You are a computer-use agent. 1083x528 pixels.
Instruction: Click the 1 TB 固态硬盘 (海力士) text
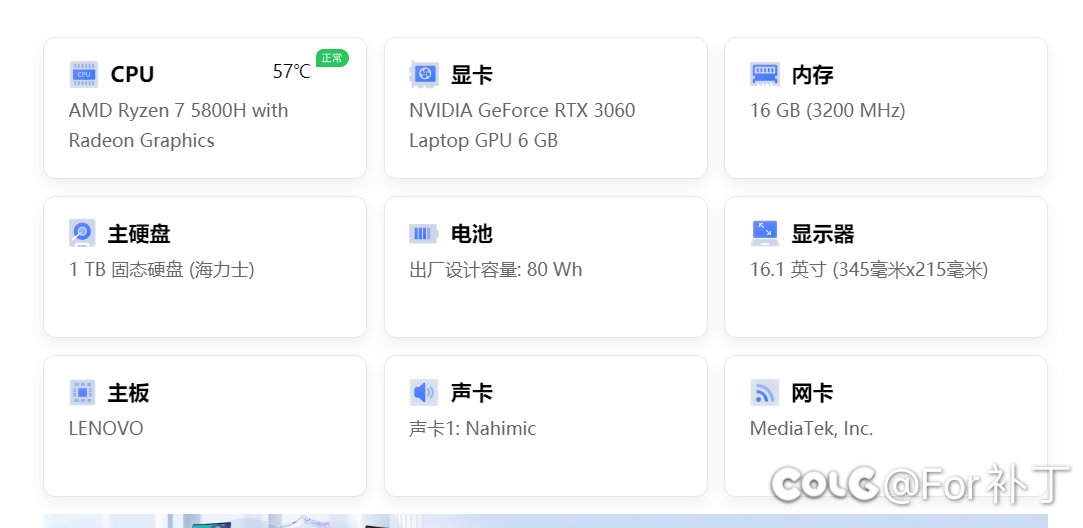(x=162, y=269)
